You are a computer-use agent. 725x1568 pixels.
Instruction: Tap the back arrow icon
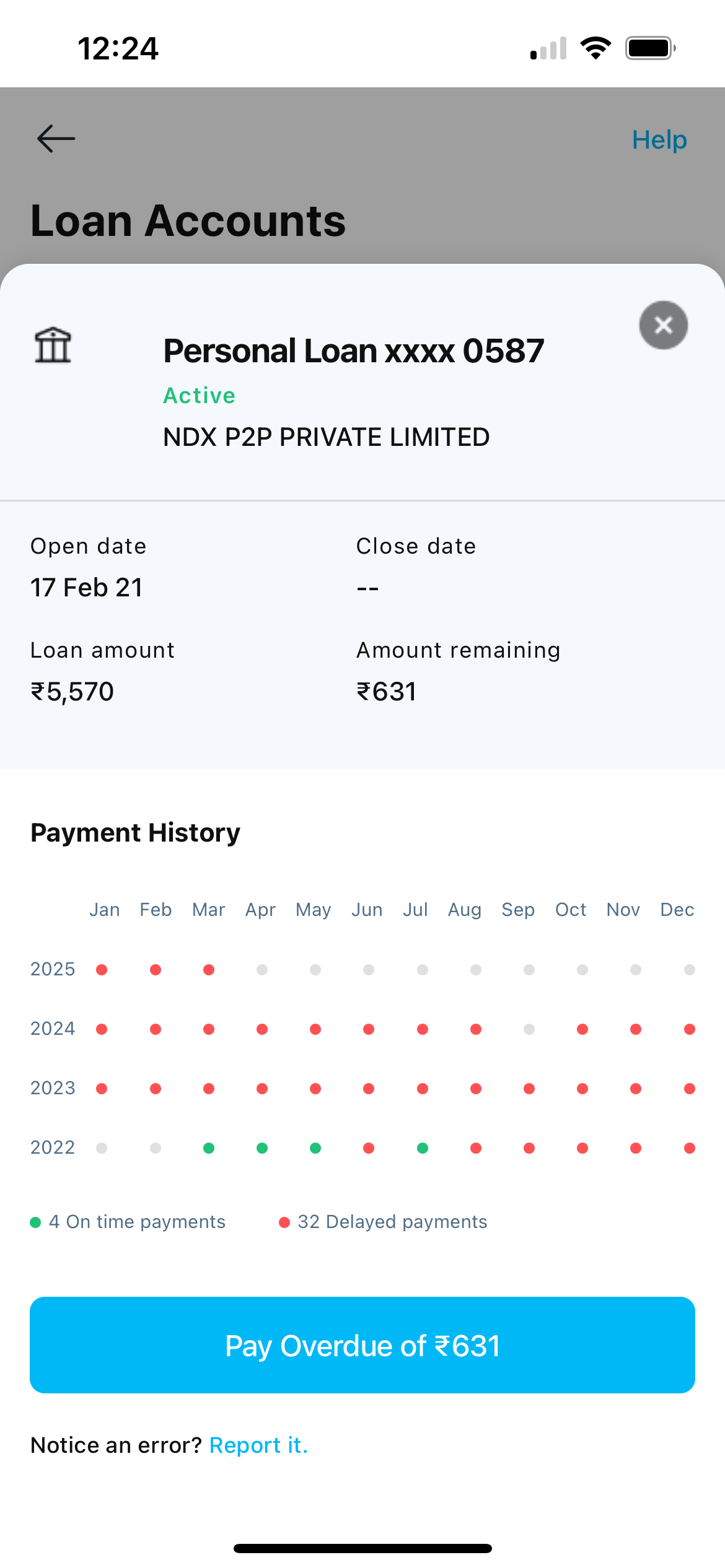click(x=56, y=138)
